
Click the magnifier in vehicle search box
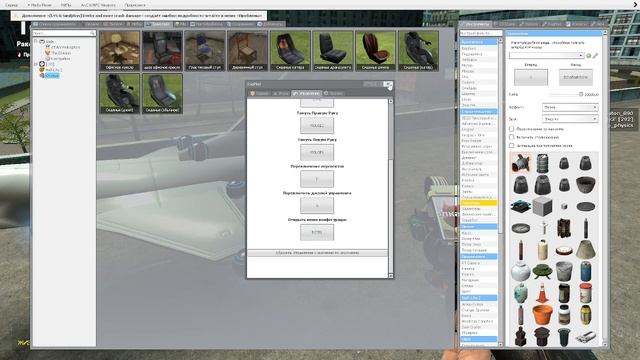(x=92, y=33)
